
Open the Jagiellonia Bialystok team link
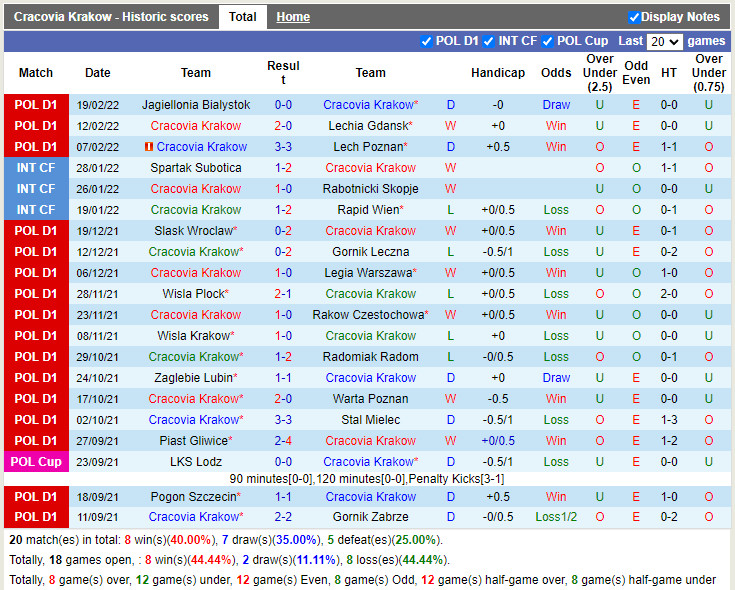196,105
